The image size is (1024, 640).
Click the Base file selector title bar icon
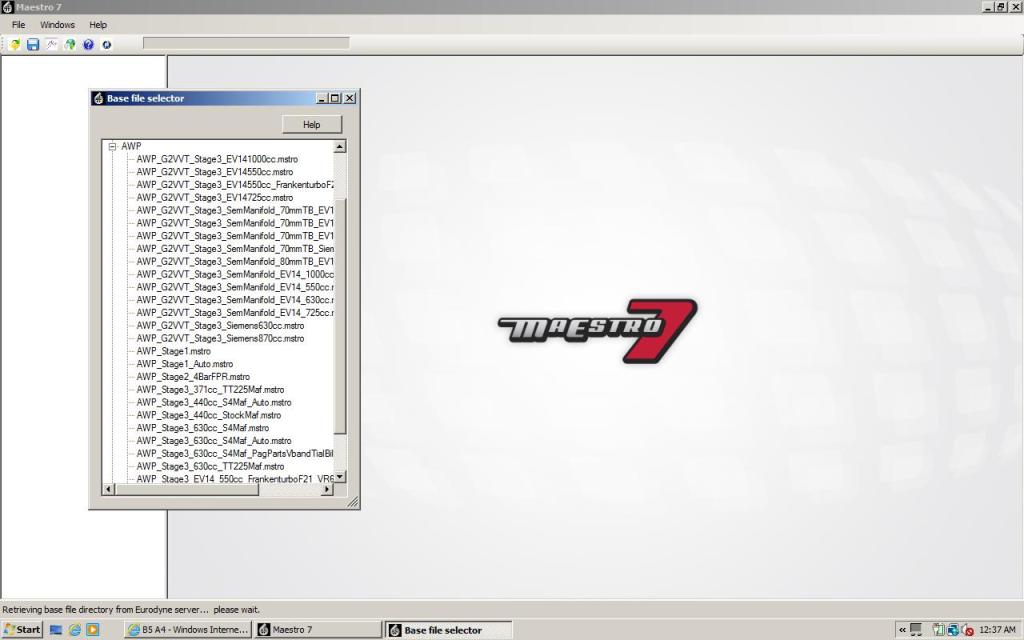point(98,98)
